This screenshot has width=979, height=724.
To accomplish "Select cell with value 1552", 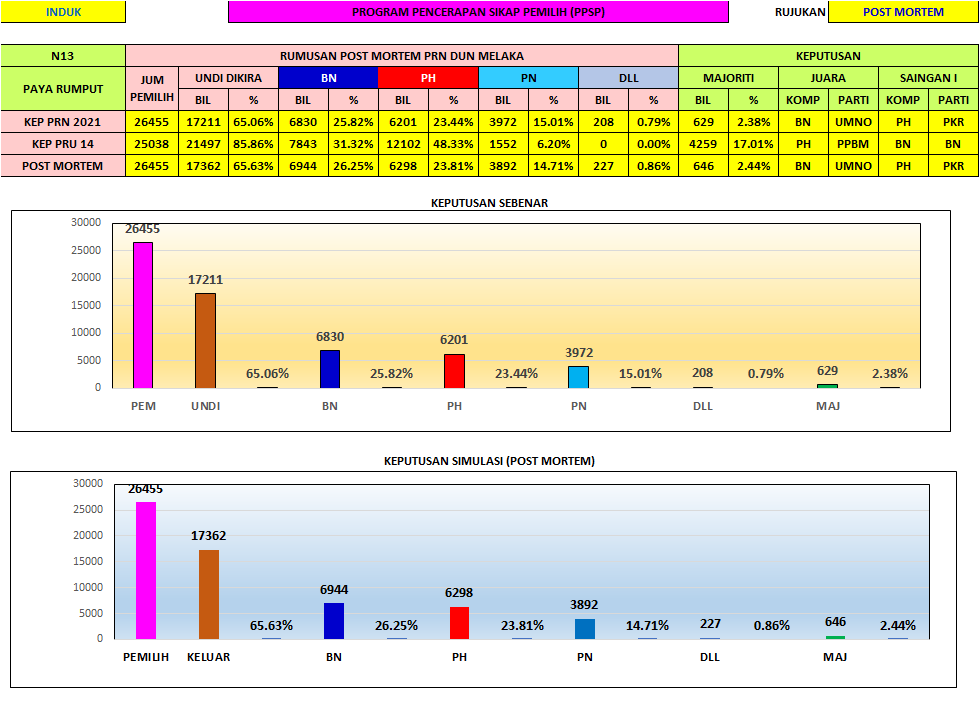I will (x=503, y=144).
